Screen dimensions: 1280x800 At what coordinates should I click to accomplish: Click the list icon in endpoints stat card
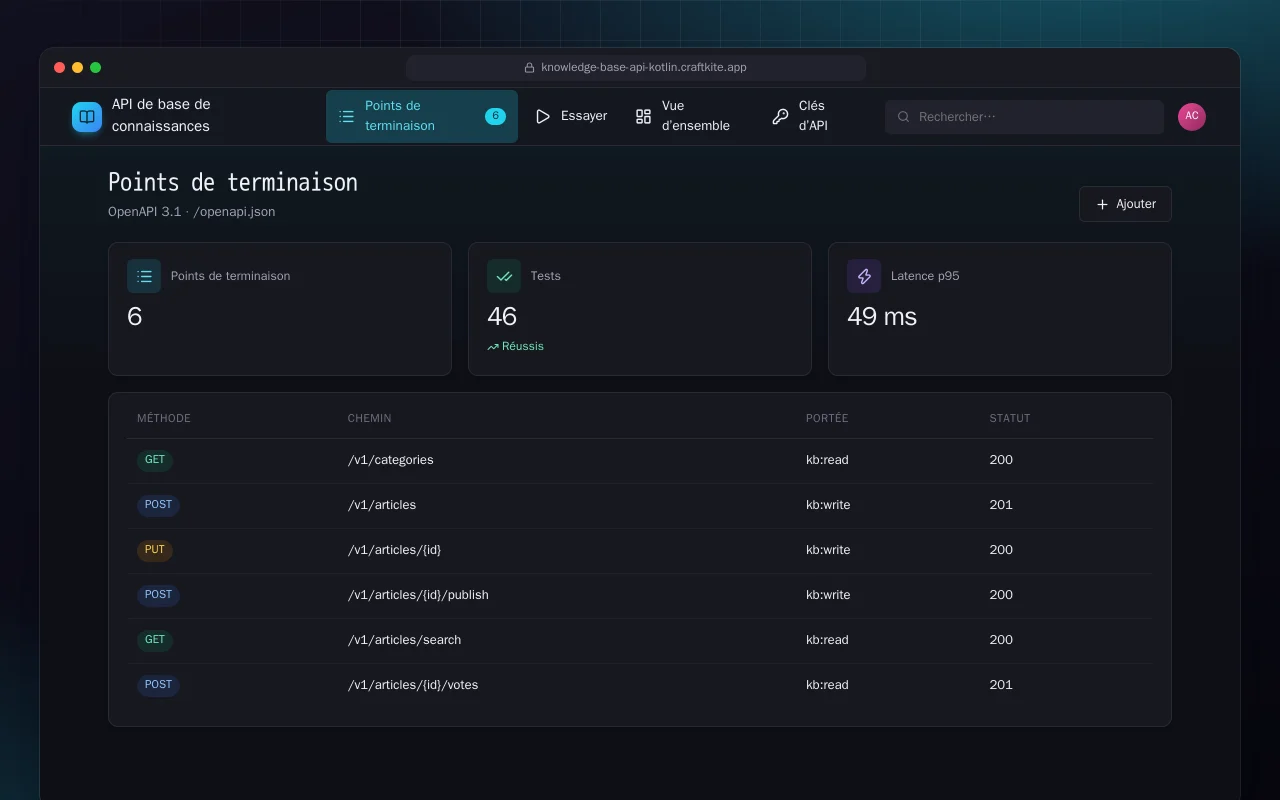(144, 276)
